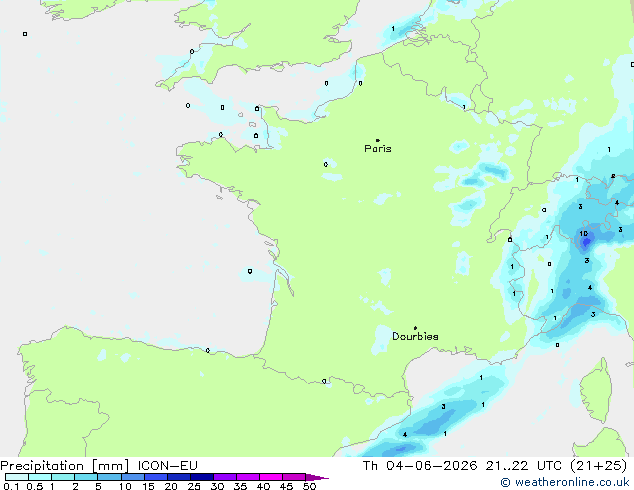Click the '(21+25)' forecast offset text

[x=599, y=466]
